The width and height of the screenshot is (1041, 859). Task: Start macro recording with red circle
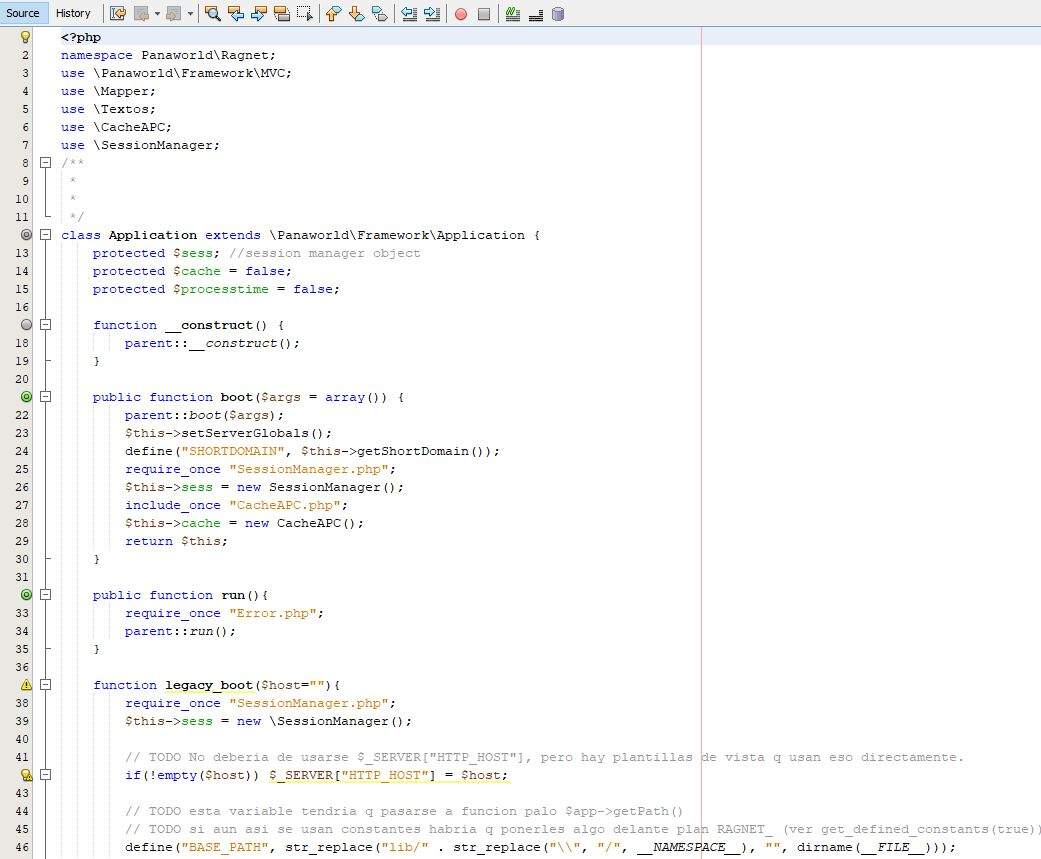tap(461, 14)
